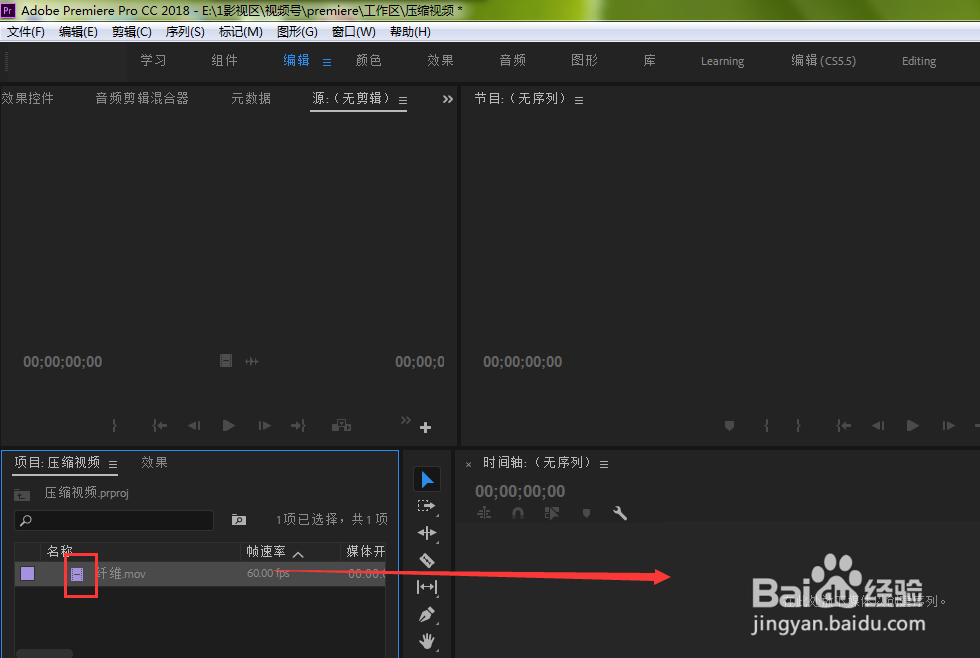Click timeline playhead timecode 00;00;00;00
980x658 pixels.
click(520, 491)
